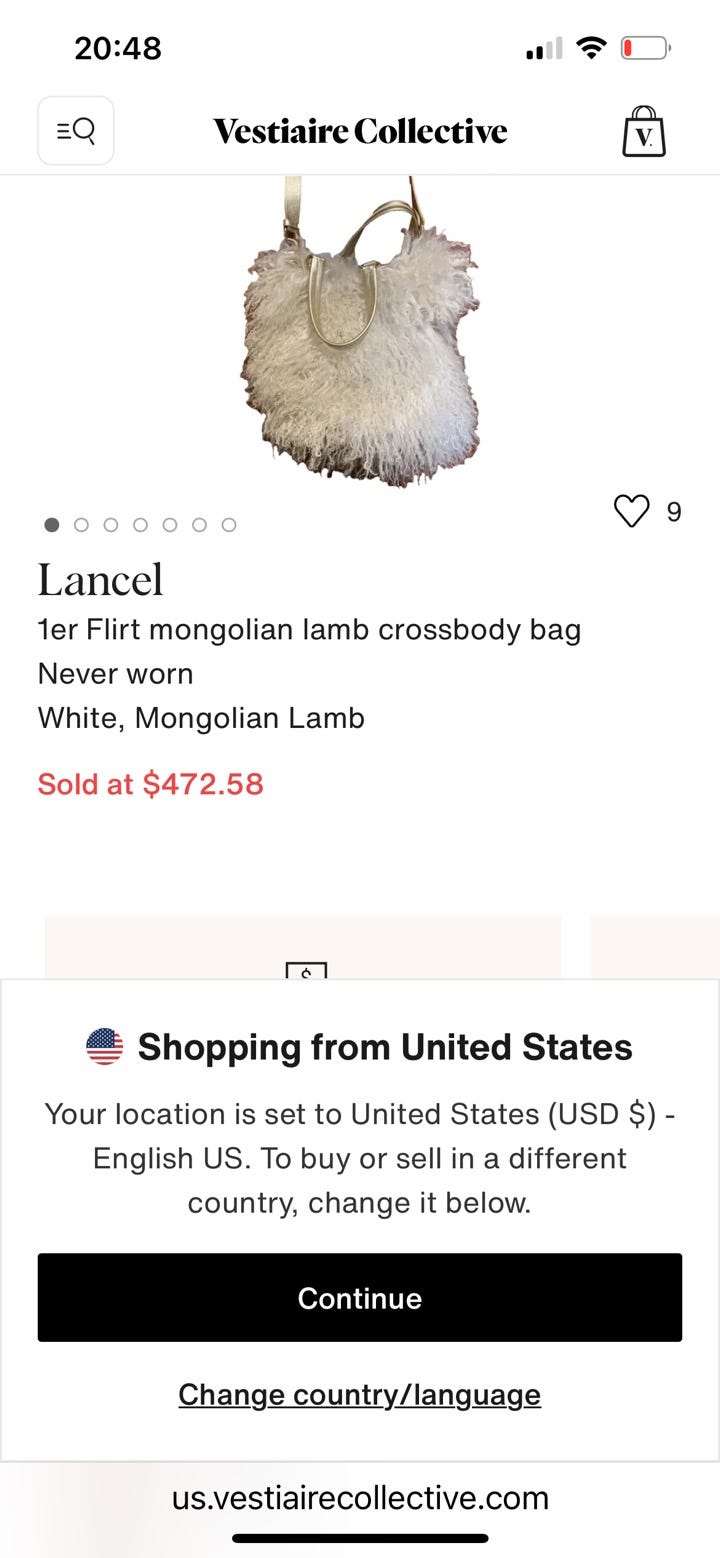Jump to the last carousel dot
Viewport: 720px width, 1558px height.
[229, 525]
